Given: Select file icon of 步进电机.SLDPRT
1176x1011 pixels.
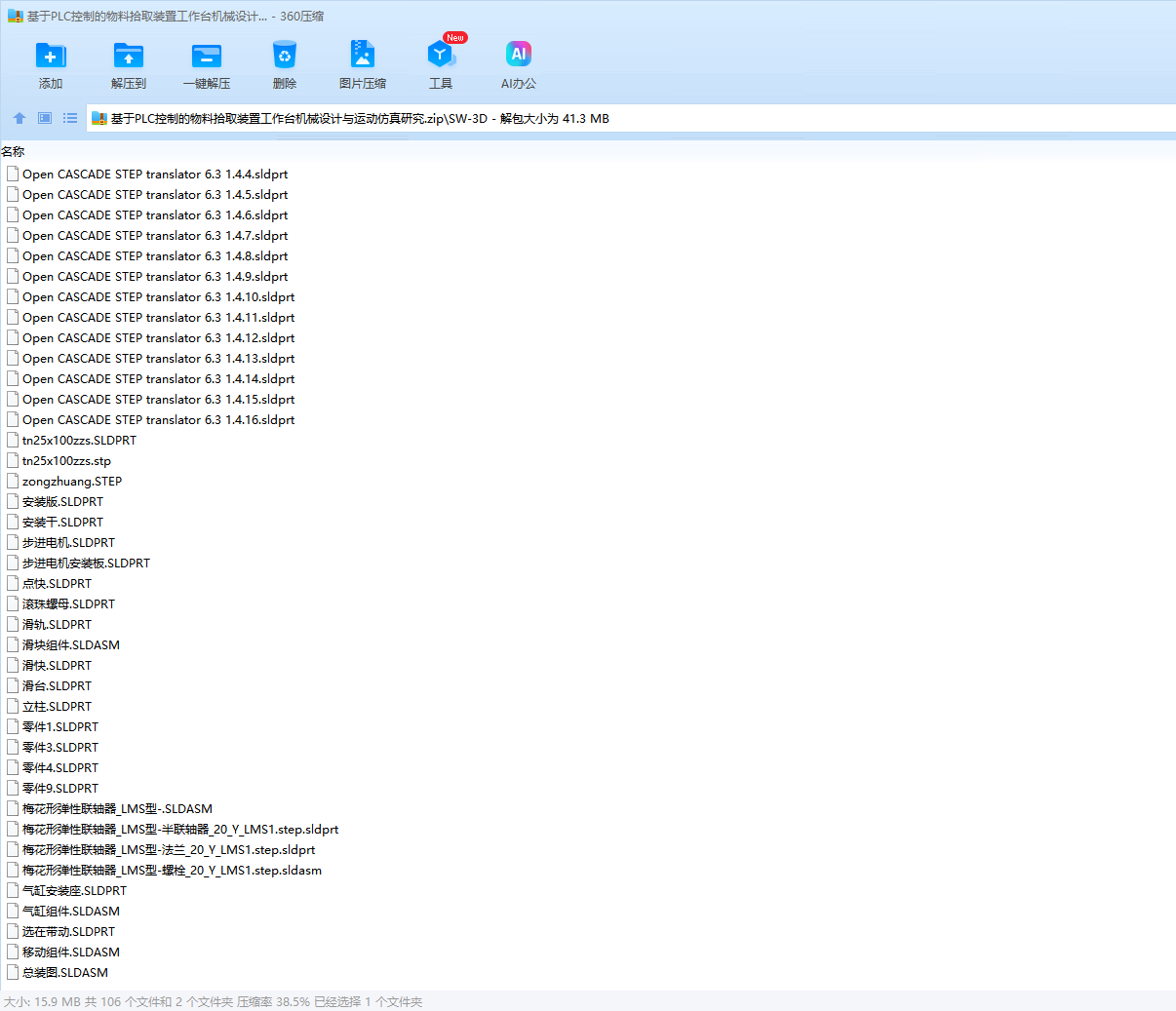Looking at the screenshot, I should point(13,542).
